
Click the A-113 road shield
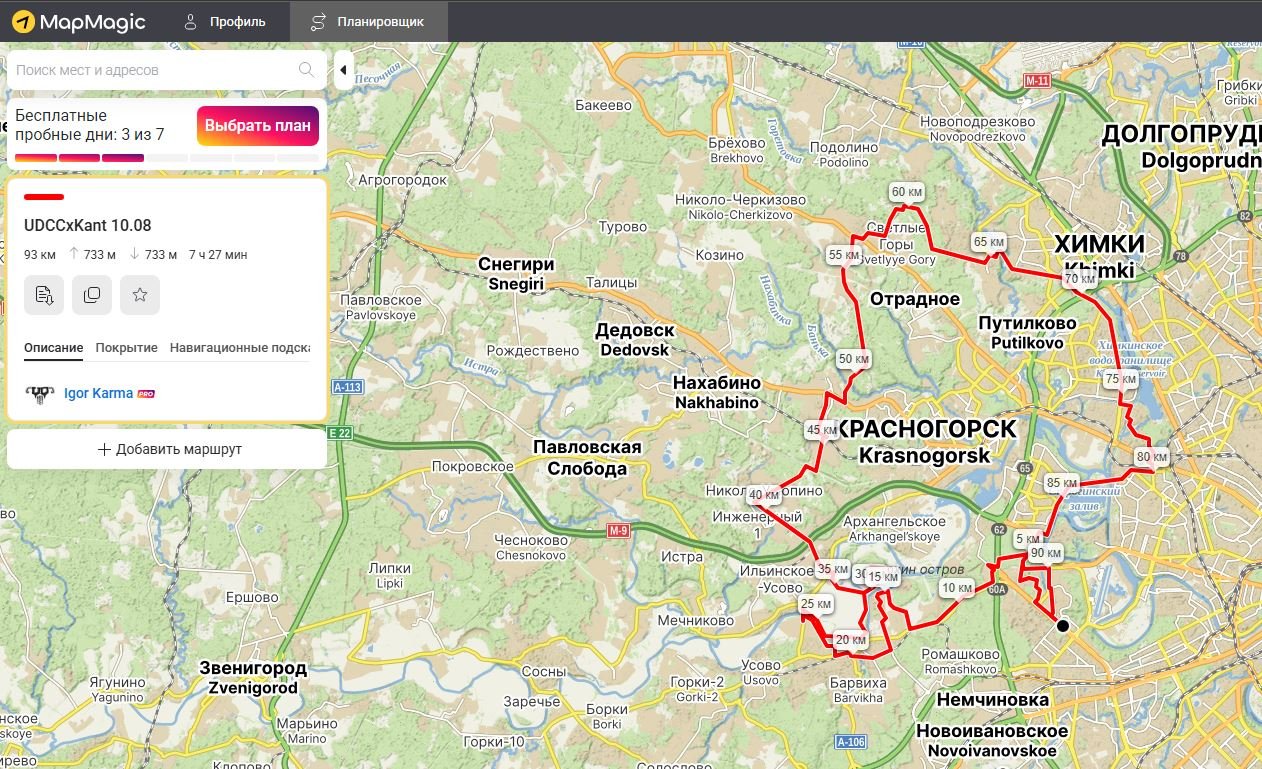coord(347,386)
